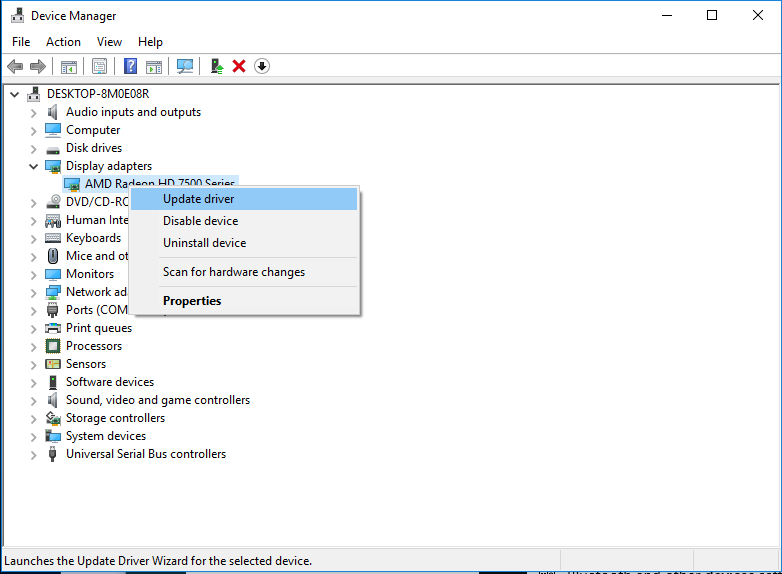Select the DESKTOP-8M0E08R computer name

[x=98, y=94]
